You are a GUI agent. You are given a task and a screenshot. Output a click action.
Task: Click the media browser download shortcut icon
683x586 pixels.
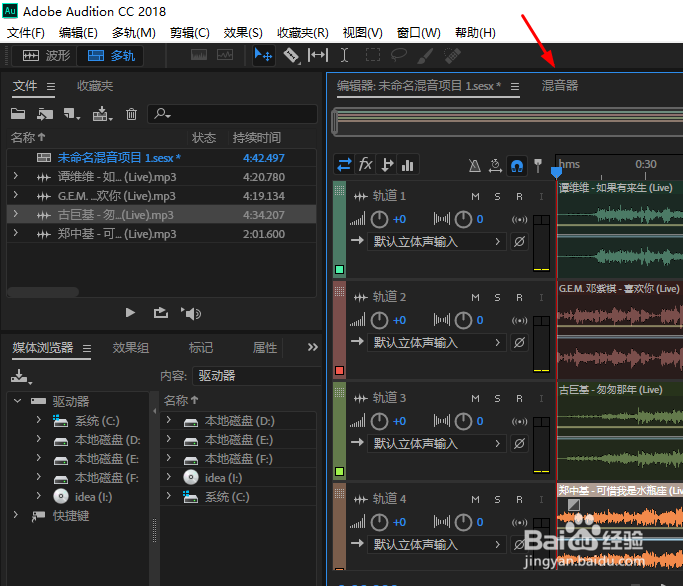coord(21,376)
